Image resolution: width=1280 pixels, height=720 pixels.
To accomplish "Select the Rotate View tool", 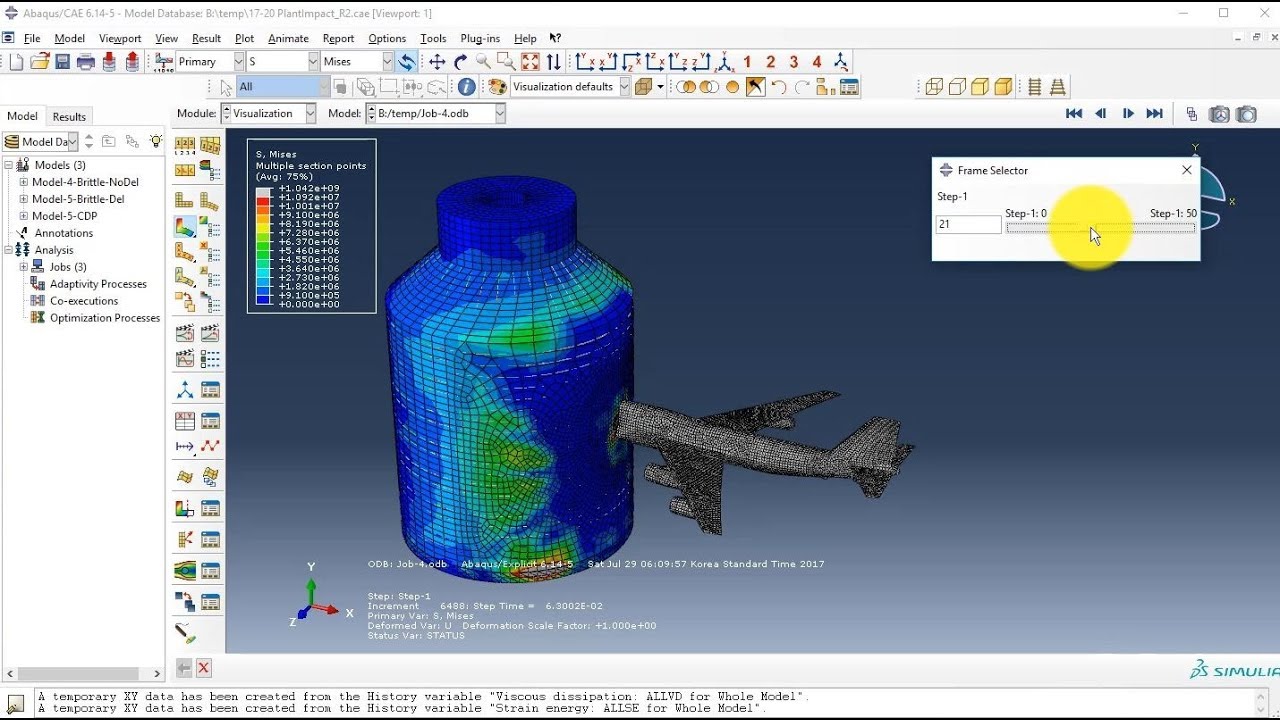I will pyautogui.click(x=460, y=62).
